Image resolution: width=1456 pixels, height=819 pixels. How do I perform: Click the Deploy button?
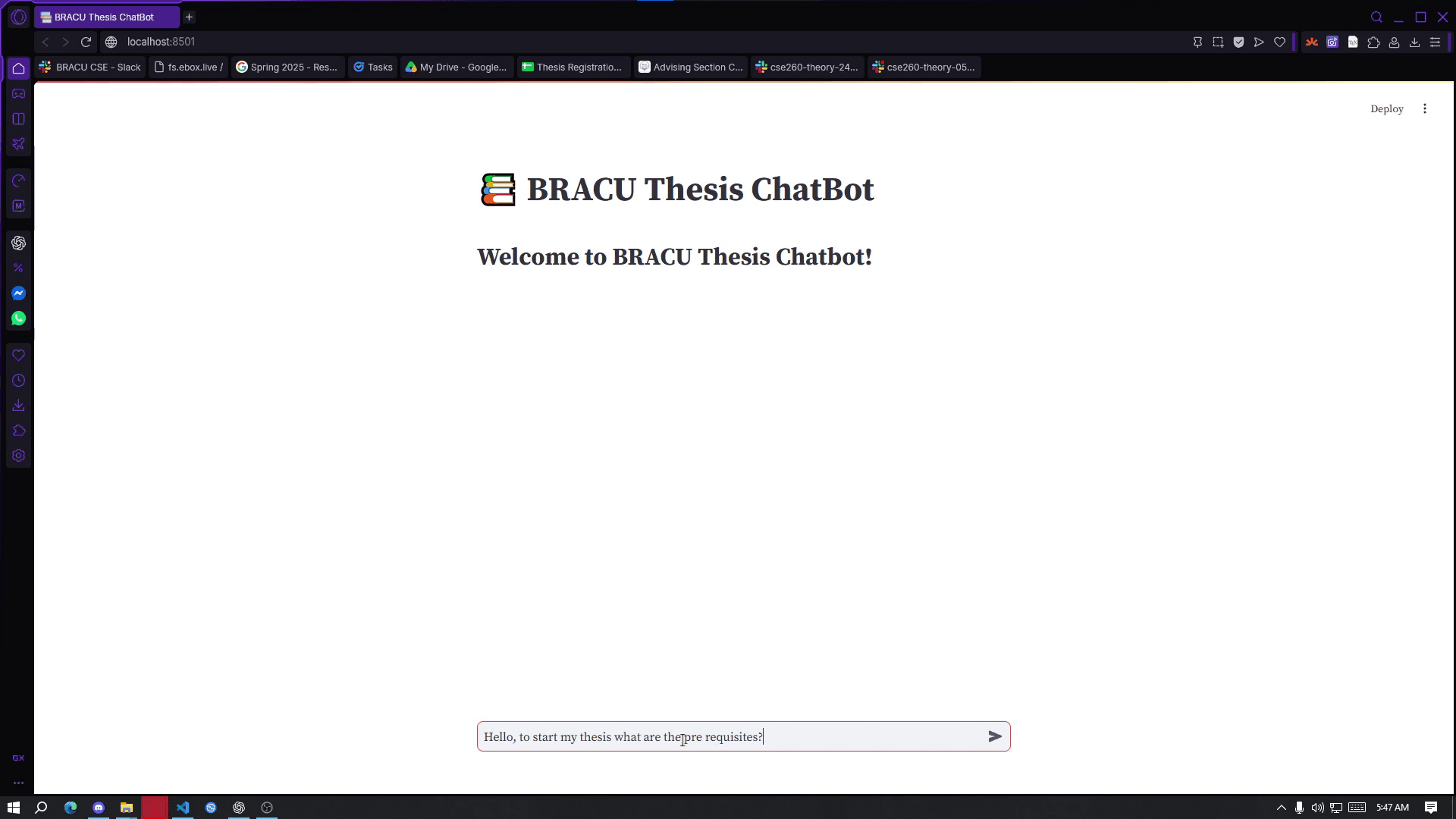[1386, 108]
